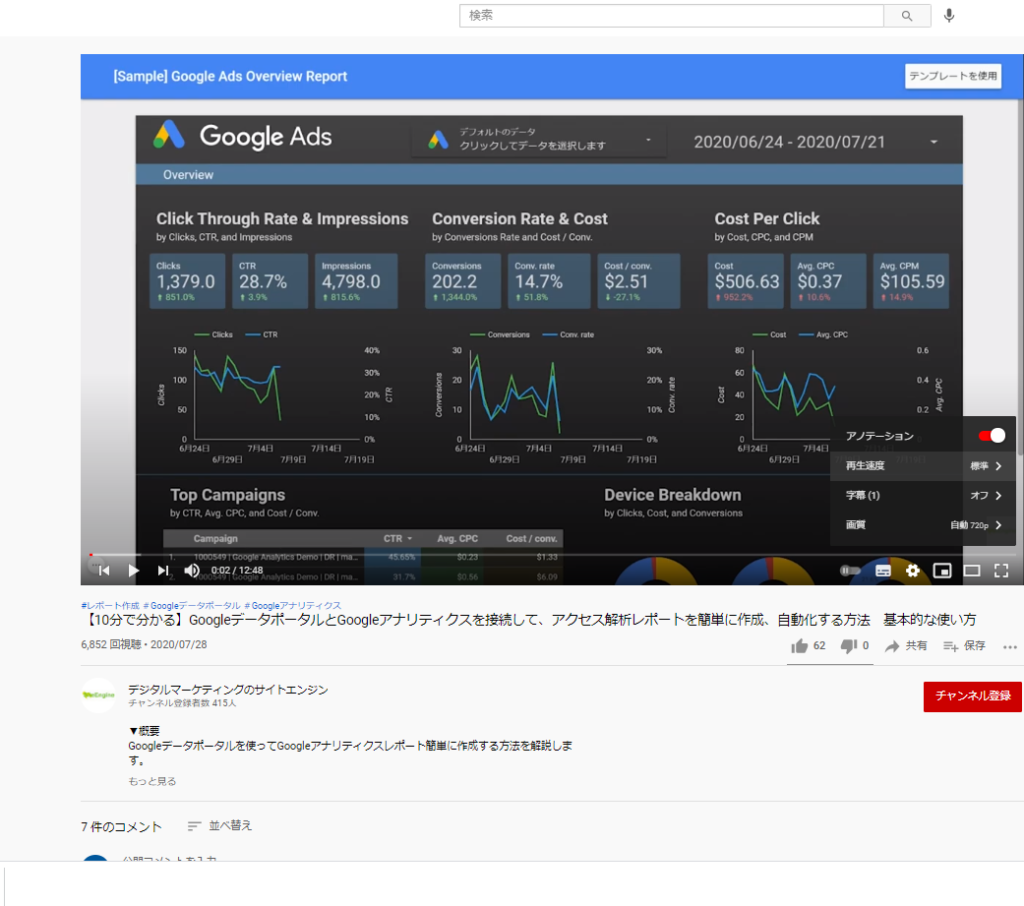Select the Overview tab in report

tap(188, 174)
